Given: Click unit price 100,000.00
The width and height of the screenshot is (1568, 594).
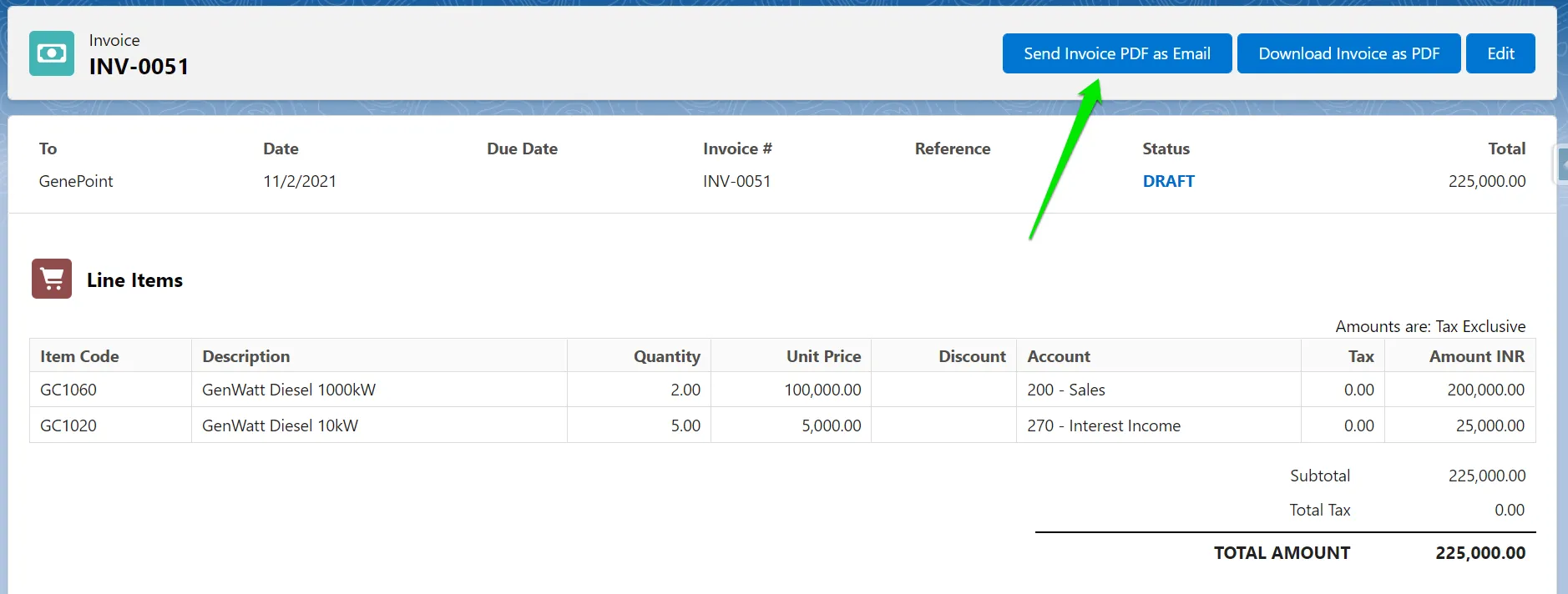Looking at the screenshot, I should coord(822,390).
